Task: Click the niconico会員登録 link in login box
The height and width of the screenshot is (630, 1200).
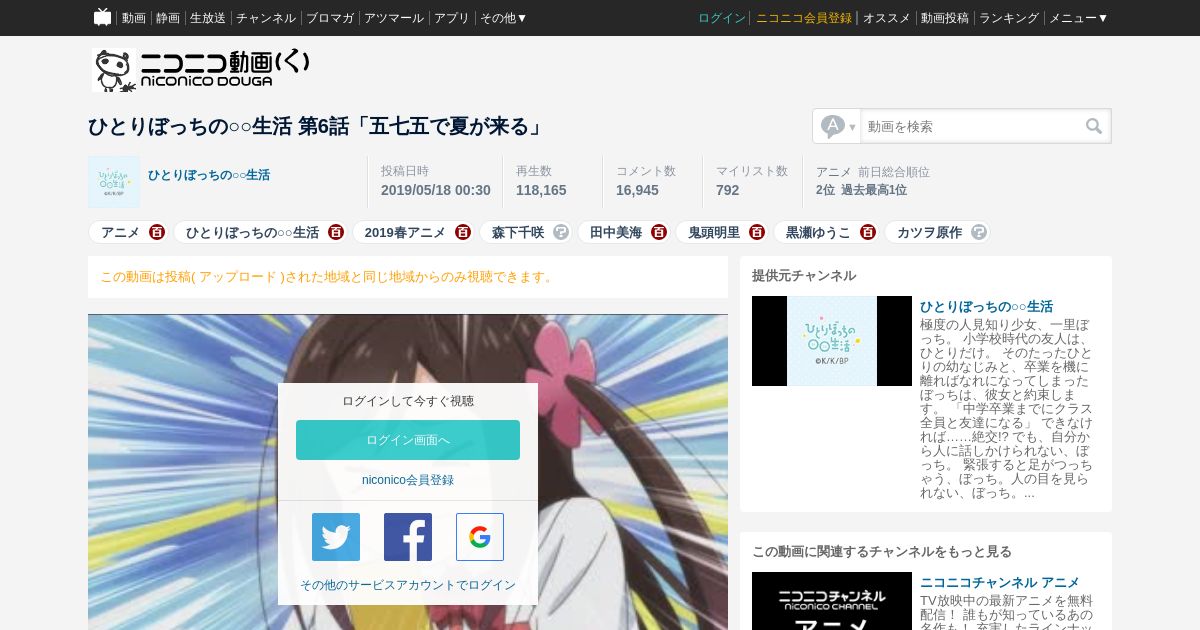Action: click(408, 480)
